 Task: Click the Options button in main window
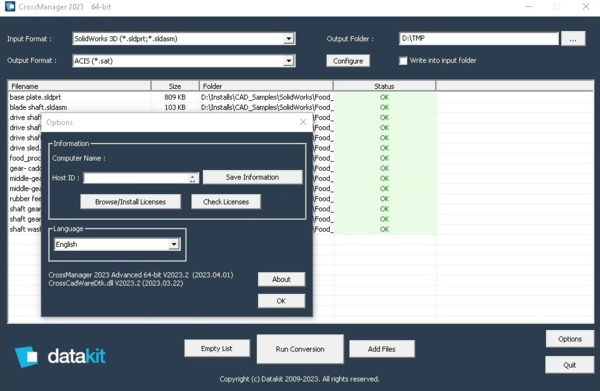click(x=570, y=339)
